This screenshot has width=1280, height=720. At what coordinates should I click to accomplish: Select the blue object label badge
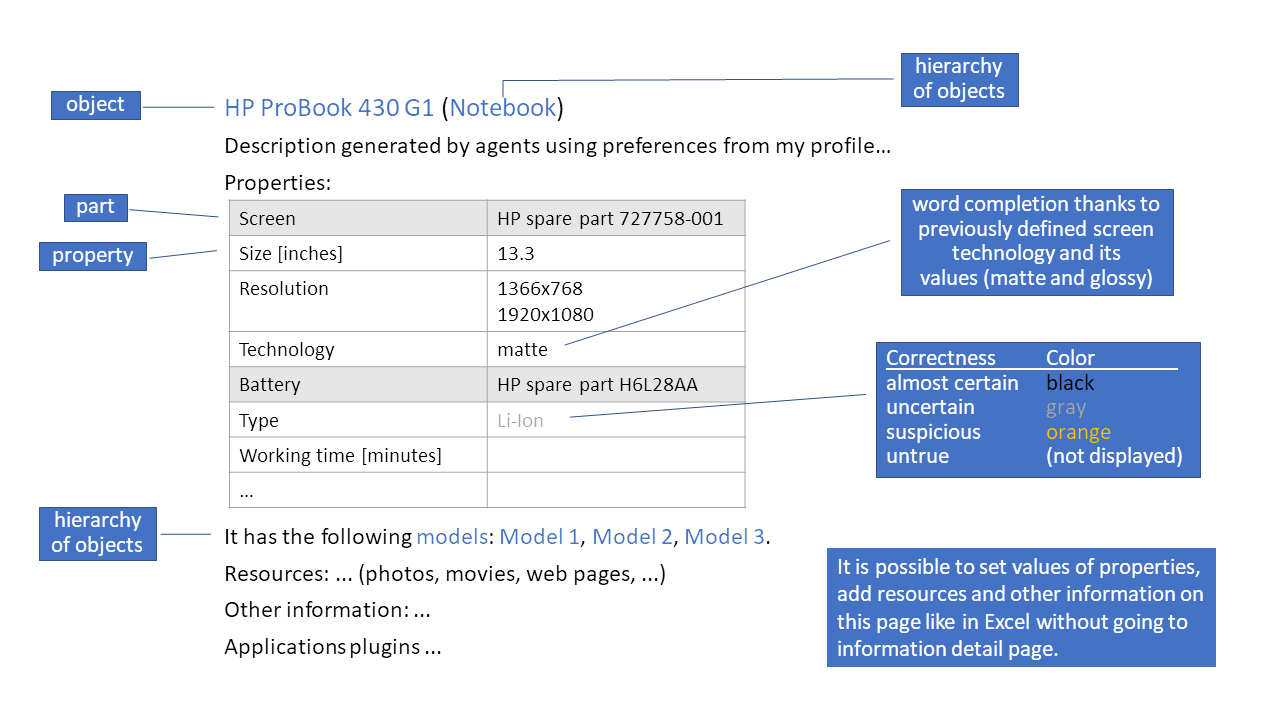95,104
